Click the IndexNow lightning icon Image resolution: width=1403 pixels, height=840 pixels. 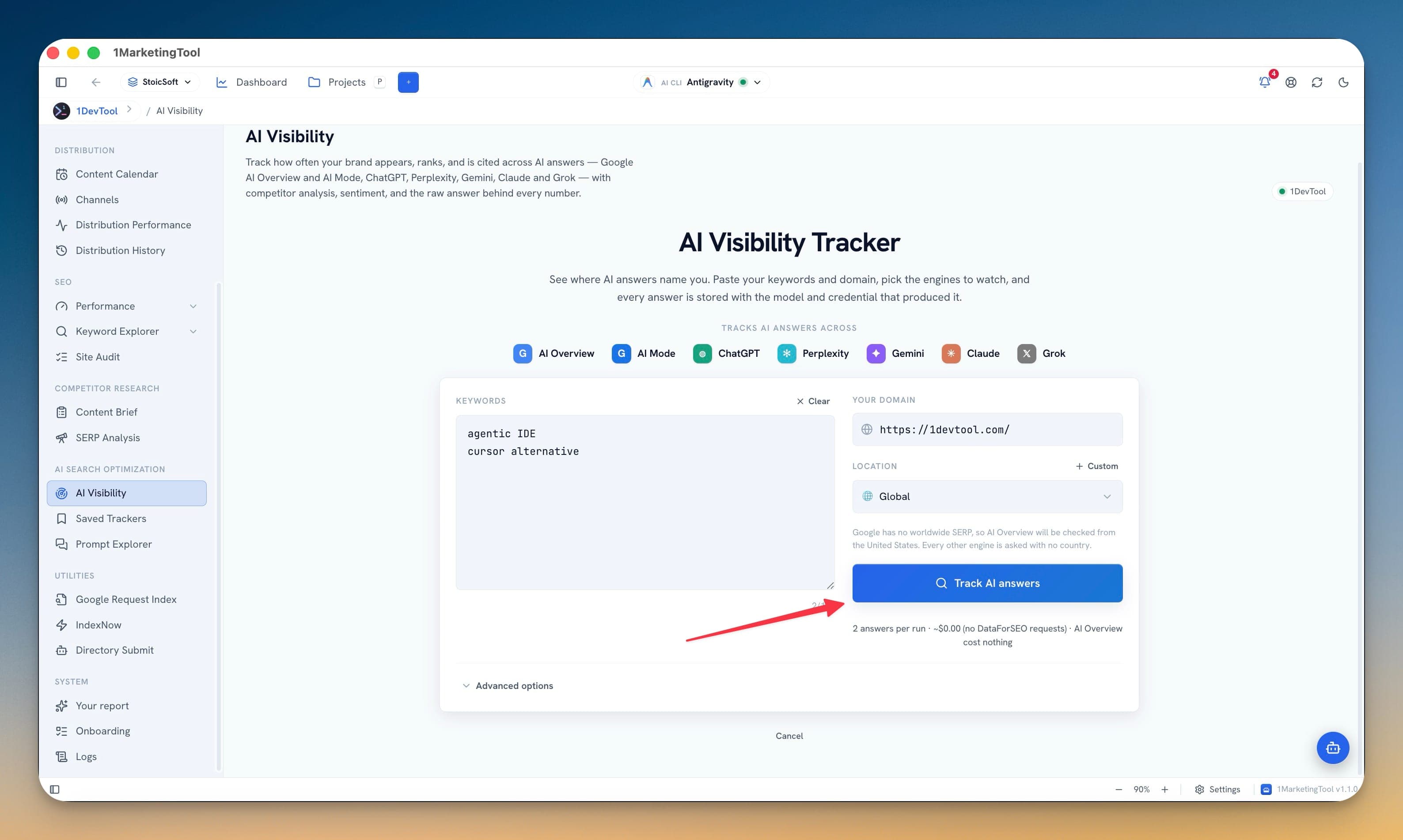coord(62,625)
